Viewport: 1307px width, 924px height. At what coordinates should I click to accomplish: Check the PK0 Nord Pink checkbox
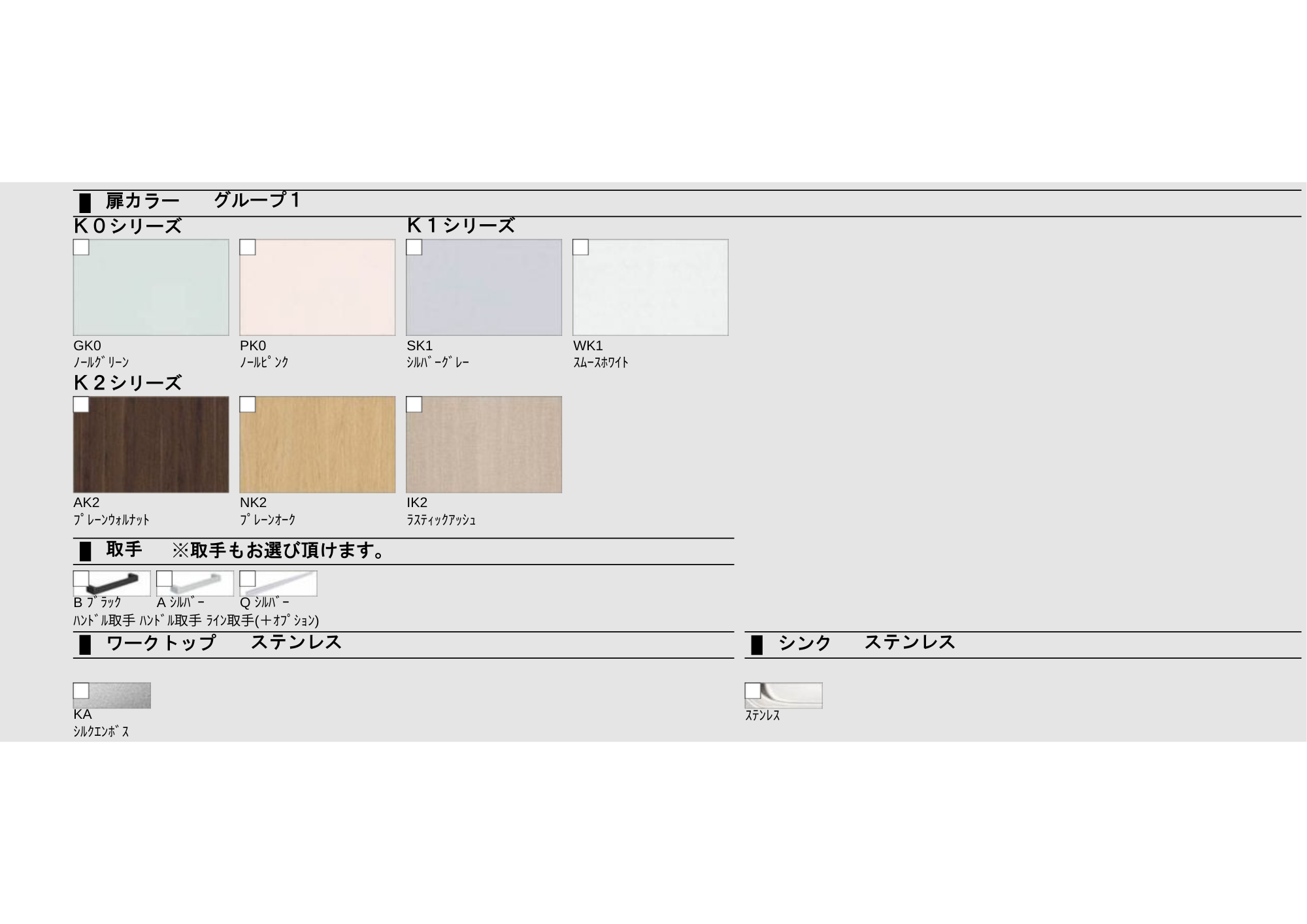[x=248, y=247]
